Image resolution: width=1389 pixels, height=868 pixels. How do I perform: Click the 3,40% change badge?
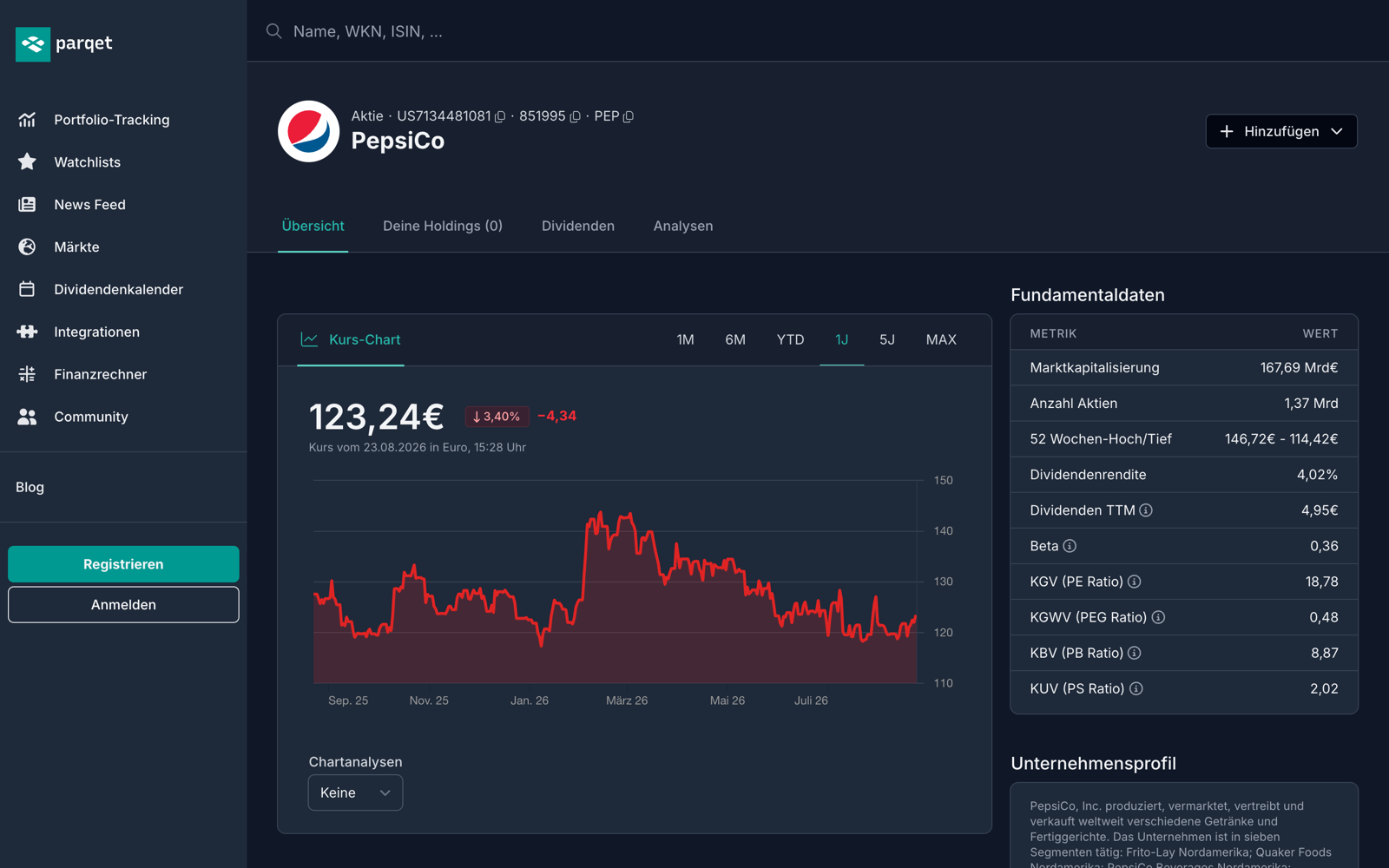pos(497,417)
